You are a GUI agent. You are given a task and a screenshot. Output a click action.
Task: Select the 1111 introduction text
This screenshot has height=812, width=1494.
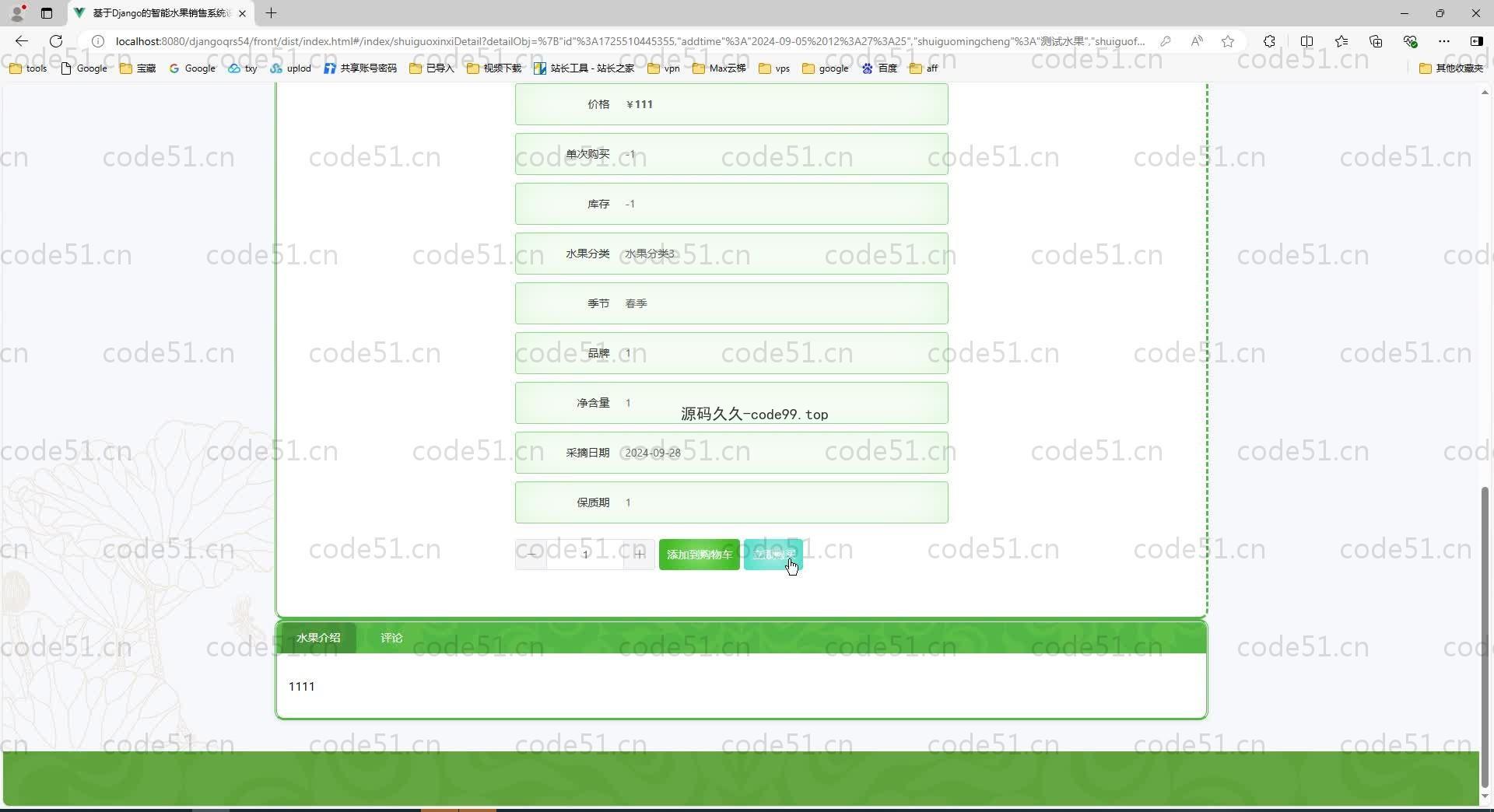[x=301, y=686]
